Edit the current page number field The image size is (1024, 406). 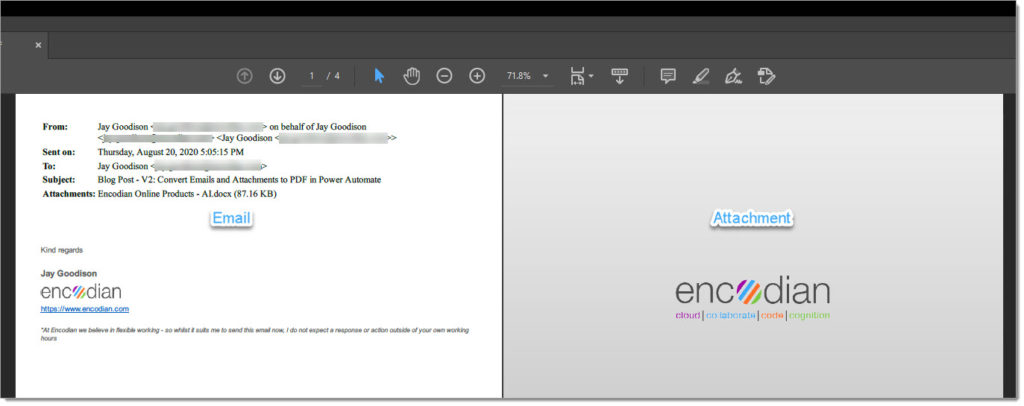[x=312, y=76]
